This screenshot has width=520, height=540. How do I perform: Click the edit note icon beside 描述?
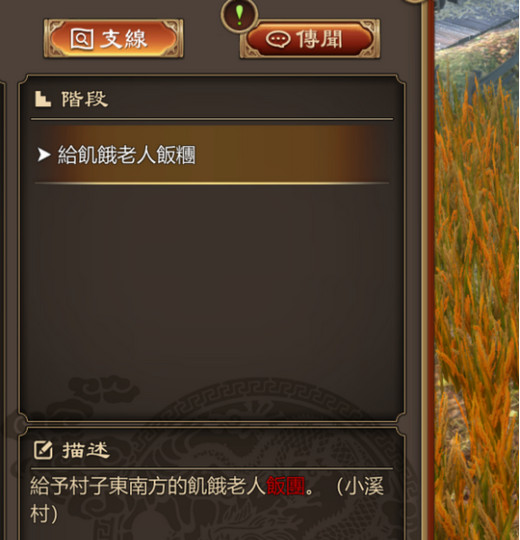[x=43, y=450]
